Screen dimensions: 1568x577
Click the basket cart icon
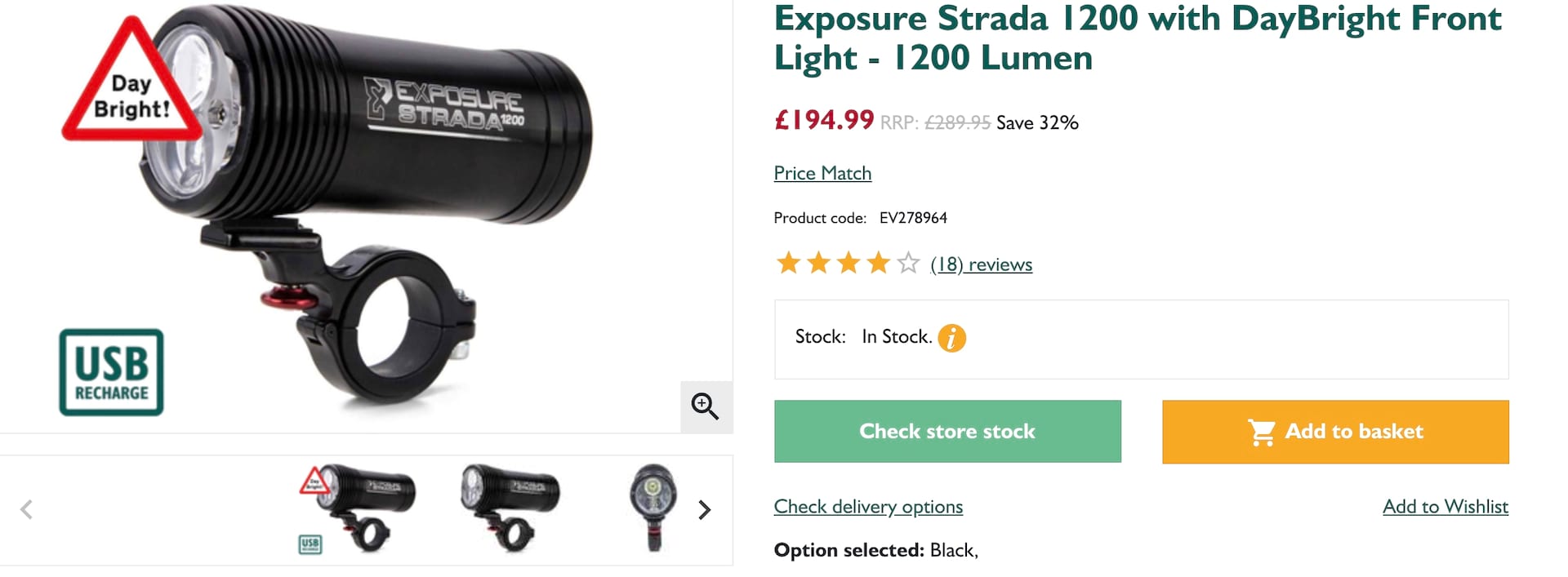(x=1262, y=432)
